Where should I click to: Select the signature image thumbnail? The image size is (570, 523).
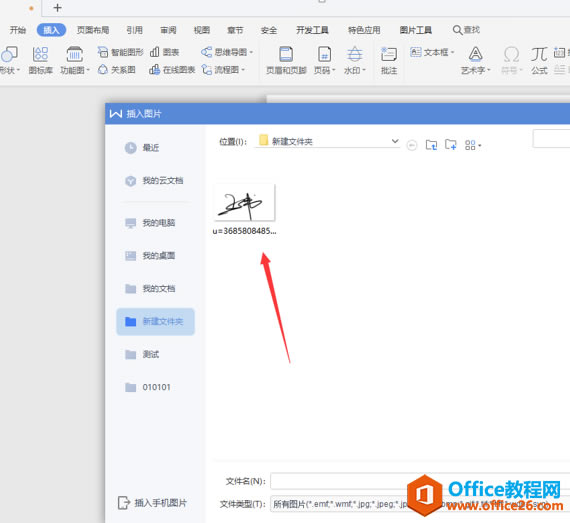click(x=244, y=203)
